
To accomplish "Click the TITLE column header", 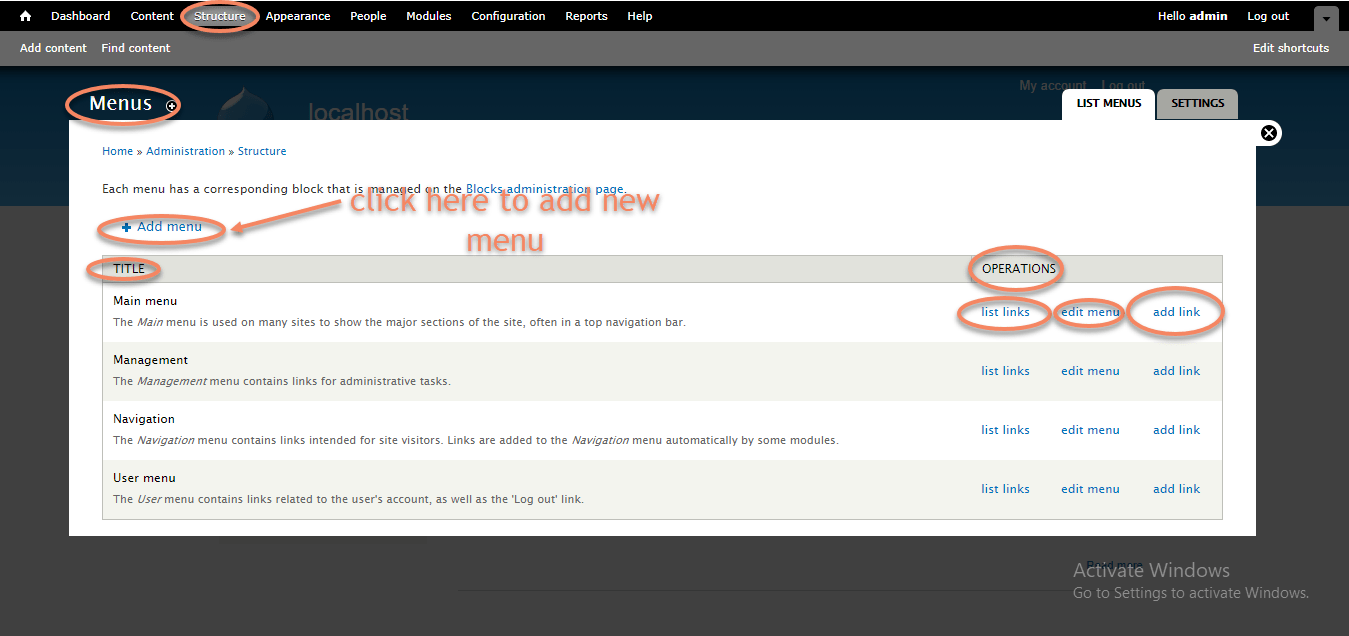I will coord(129,269).
